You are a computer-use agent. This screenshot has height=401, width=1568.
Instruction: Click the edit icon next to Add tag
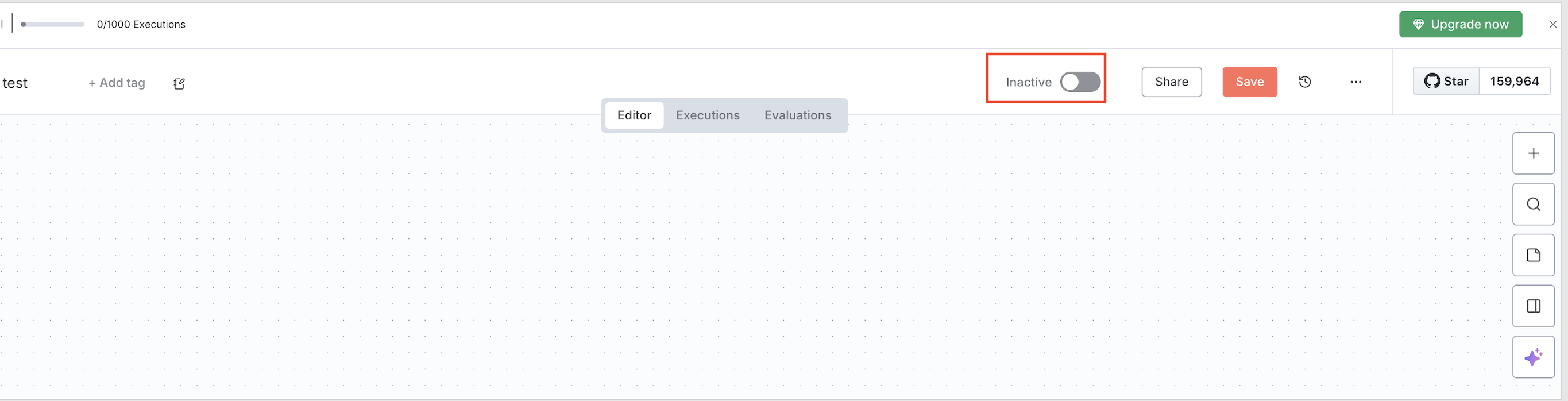click(179, 83)
